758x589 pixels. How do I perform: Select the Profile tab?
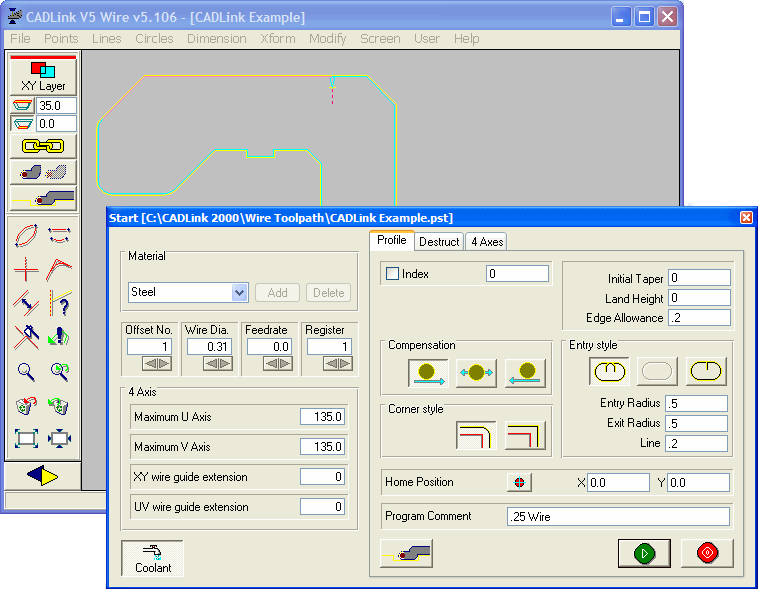pyautogui.click(x=392, y=240)
